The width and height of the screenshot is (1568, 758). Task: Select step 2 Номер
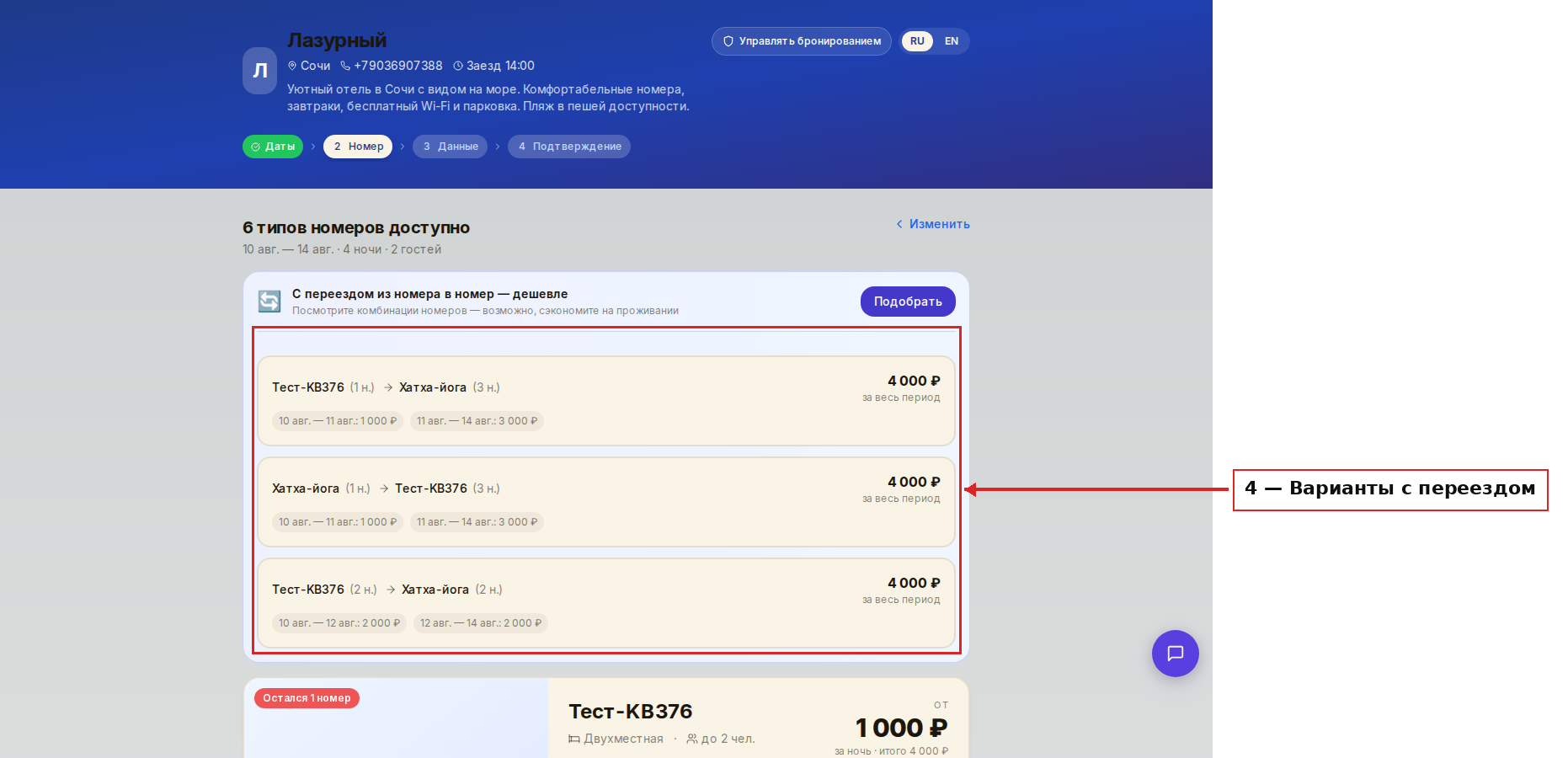[x=358, y=147]
